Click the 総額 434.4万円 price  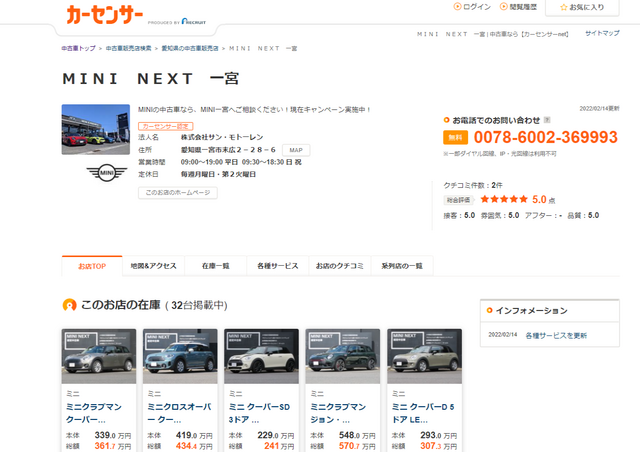[194, 446]
